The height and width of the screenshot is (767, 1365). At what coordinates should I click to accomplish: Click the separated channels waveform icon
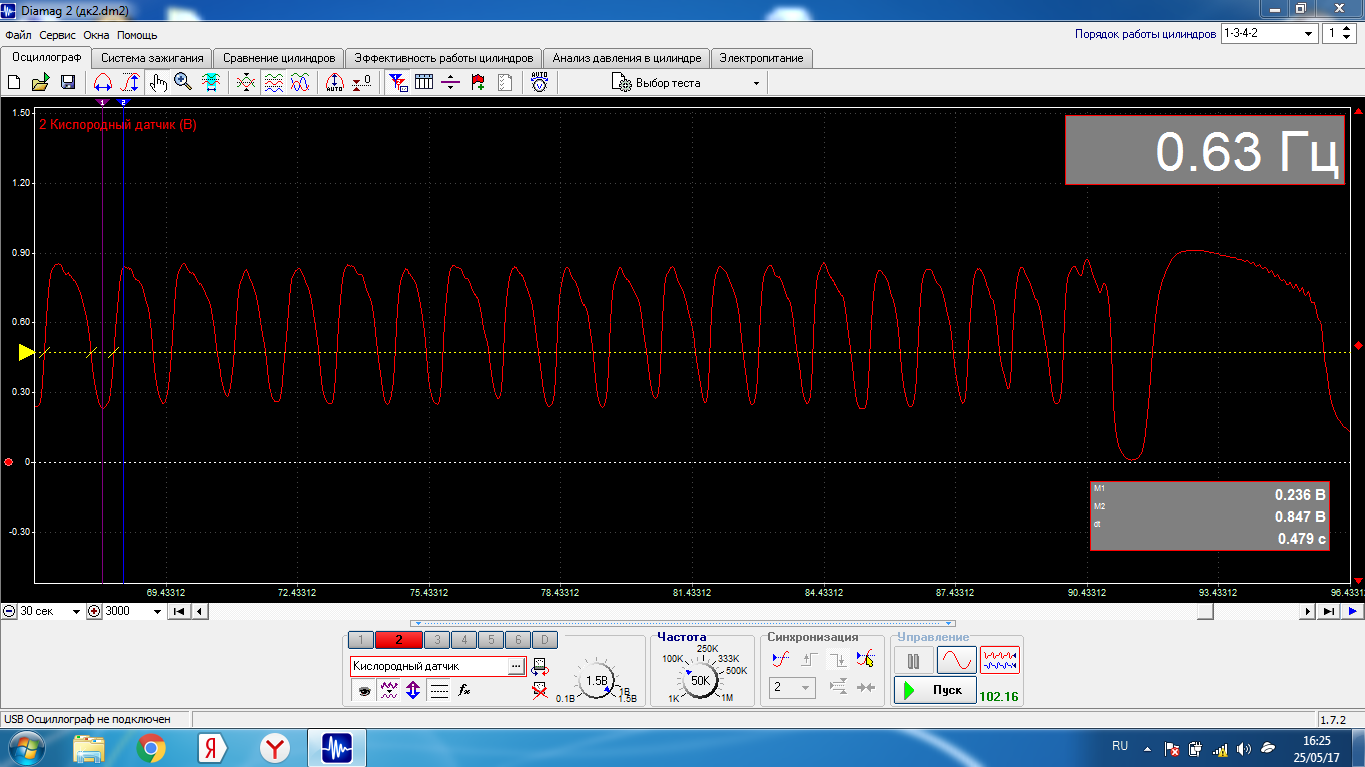273,83
